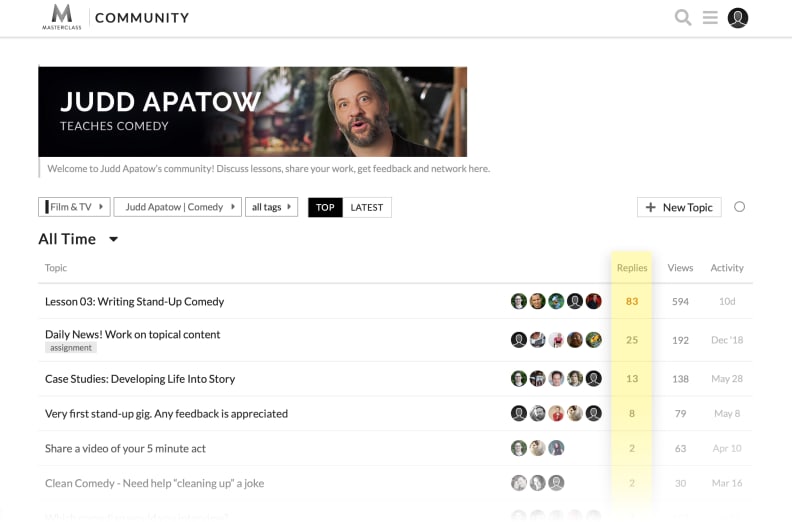The image size is (792, 522).
Task: Open the COMMUNITY home link
Action: [x=142, y=18]
